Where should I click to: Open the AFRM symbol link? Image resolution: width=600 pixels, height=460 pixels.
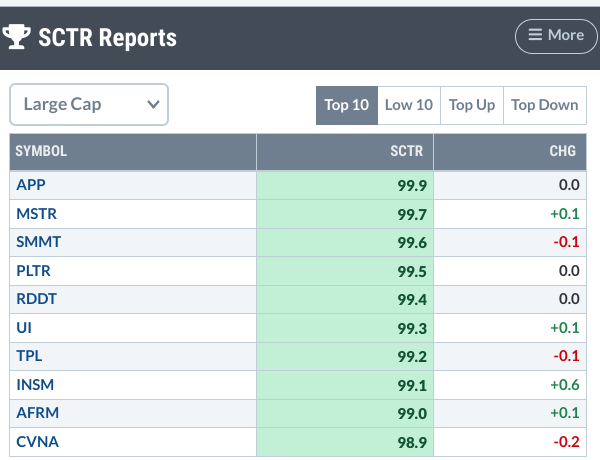pyautogui.click(x=38, y=413)
